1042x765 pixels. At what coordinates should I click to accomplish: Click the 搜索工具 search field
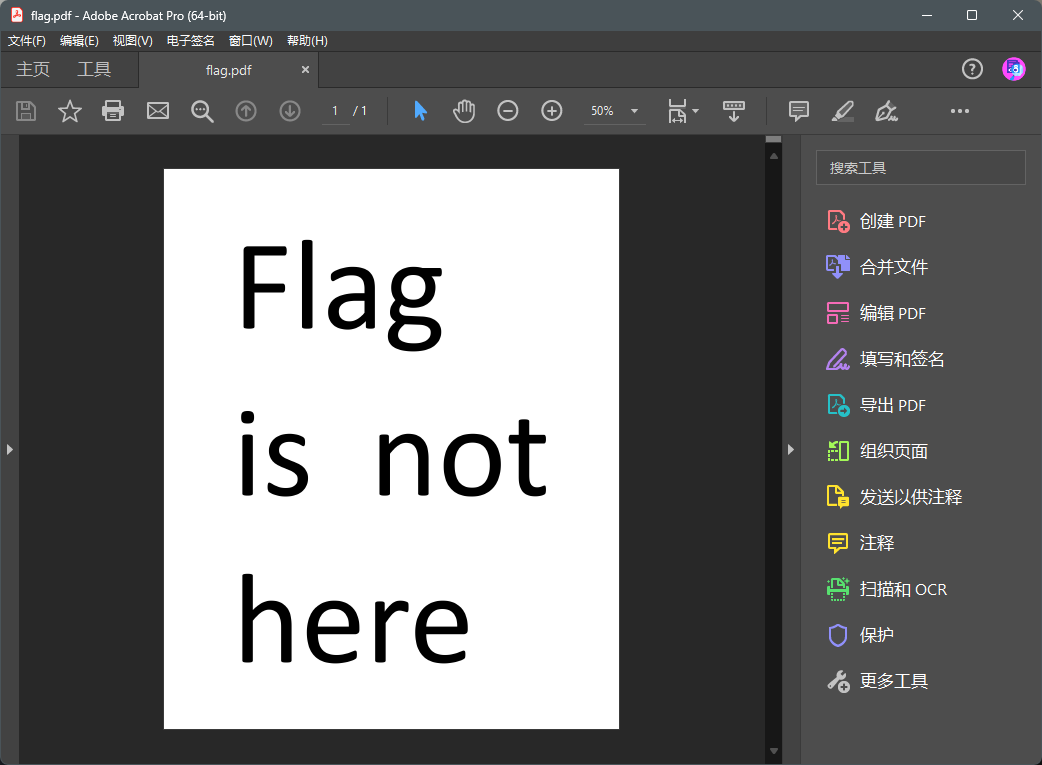pyautogui.click(x=920, y=168)
